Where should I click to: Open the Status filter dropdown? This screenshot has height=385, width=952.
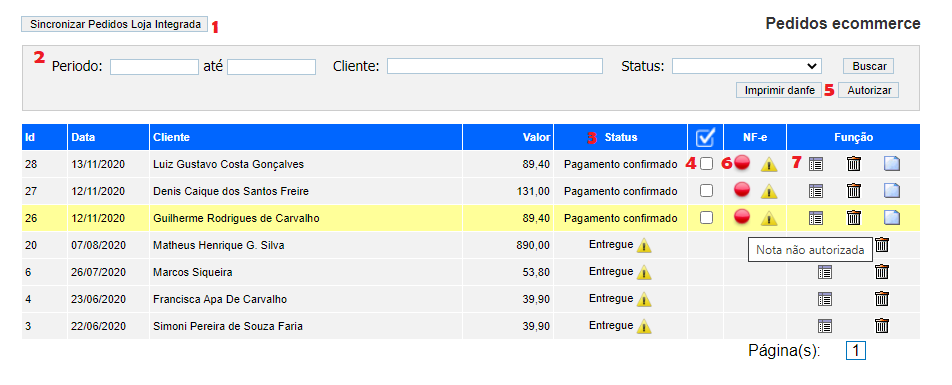coord(746,66)
